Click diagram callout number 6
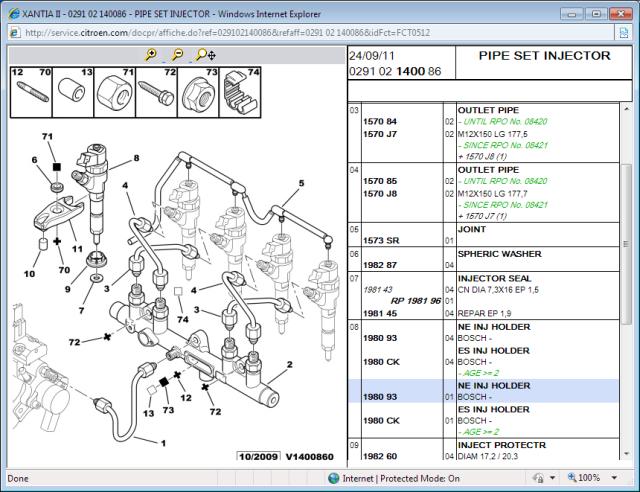Viewport: 640px width, 492px height. coord(34,160)
